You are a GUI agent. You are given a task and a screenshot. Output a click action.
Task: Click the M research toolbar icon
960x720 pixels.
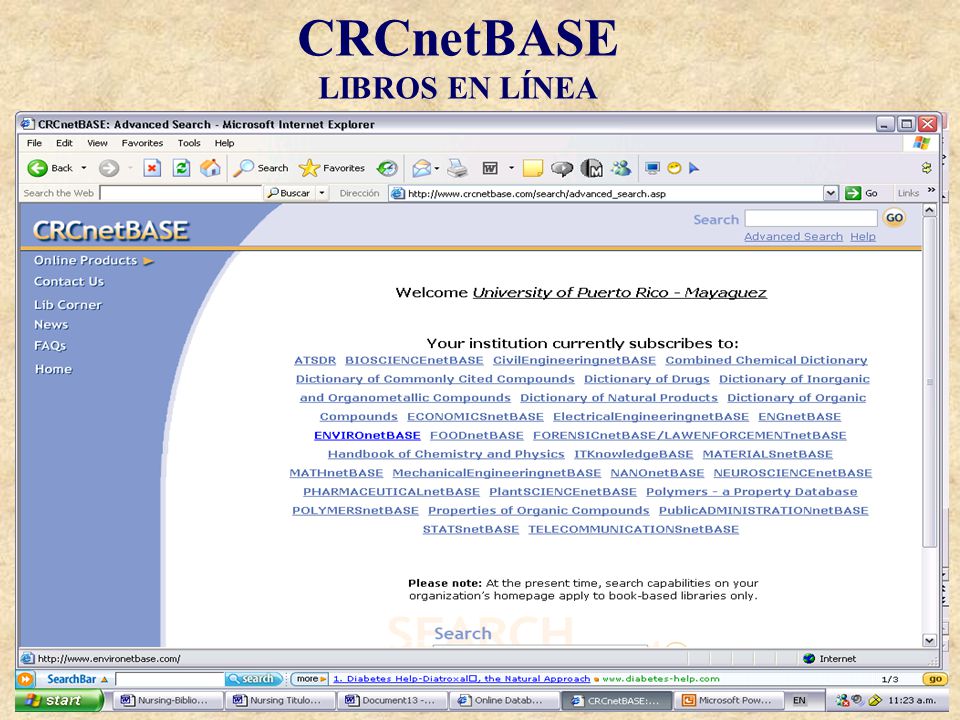pyautogui.click(x=591, y=168)
